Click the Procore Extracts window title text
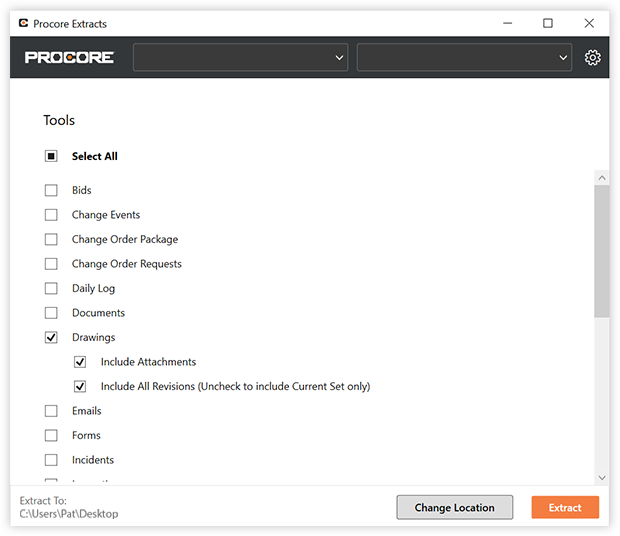This screenshot has height=536, width=620. click(x=70, y=24)
